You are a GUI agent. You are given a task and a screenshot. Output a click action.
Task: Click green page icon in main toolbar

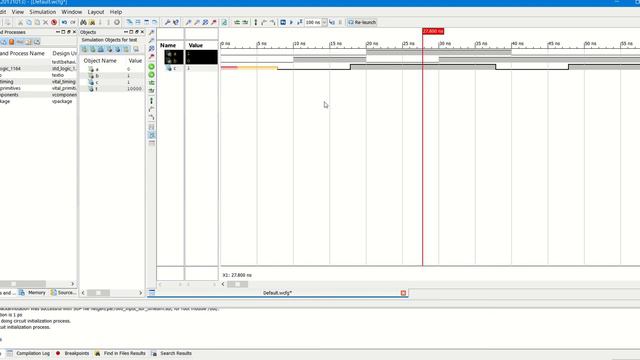coord(224,22)
